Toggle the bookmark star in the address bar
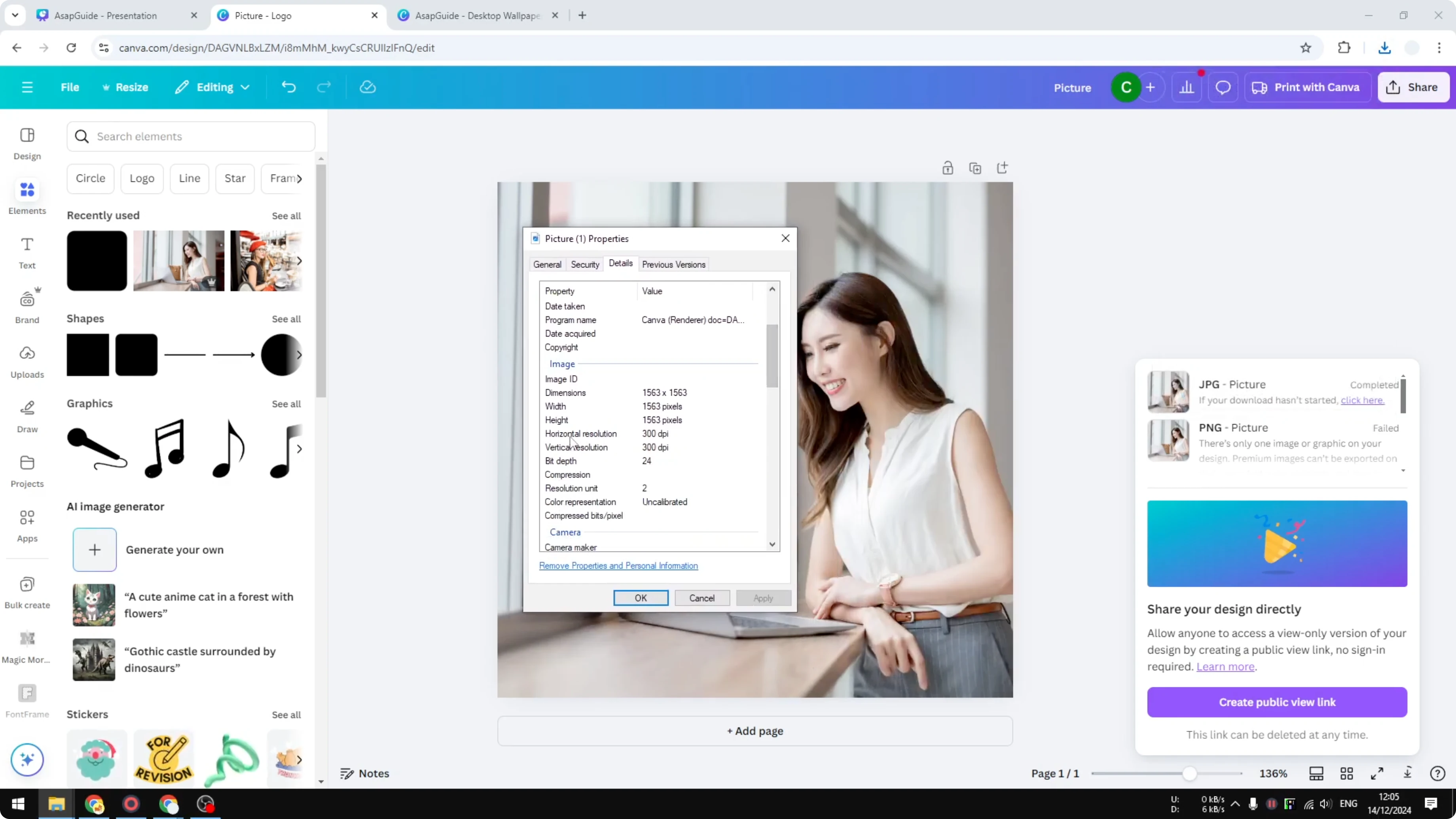The width and height of the screenshot is (1456, 819). pos(1306,47)
